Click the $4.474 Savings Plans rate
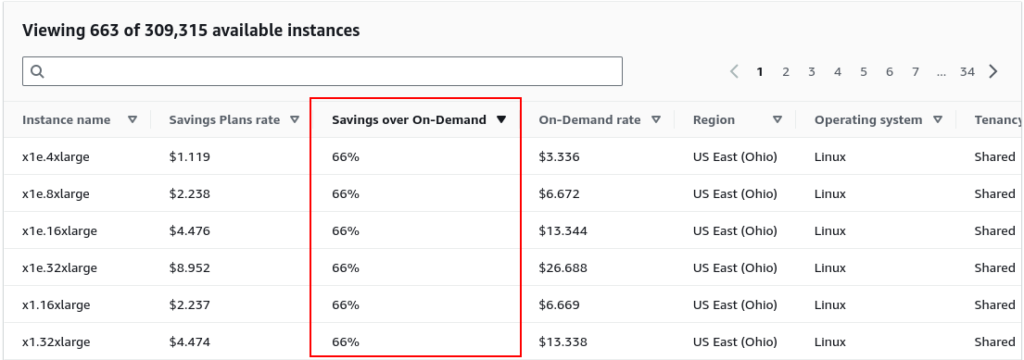 189,342
